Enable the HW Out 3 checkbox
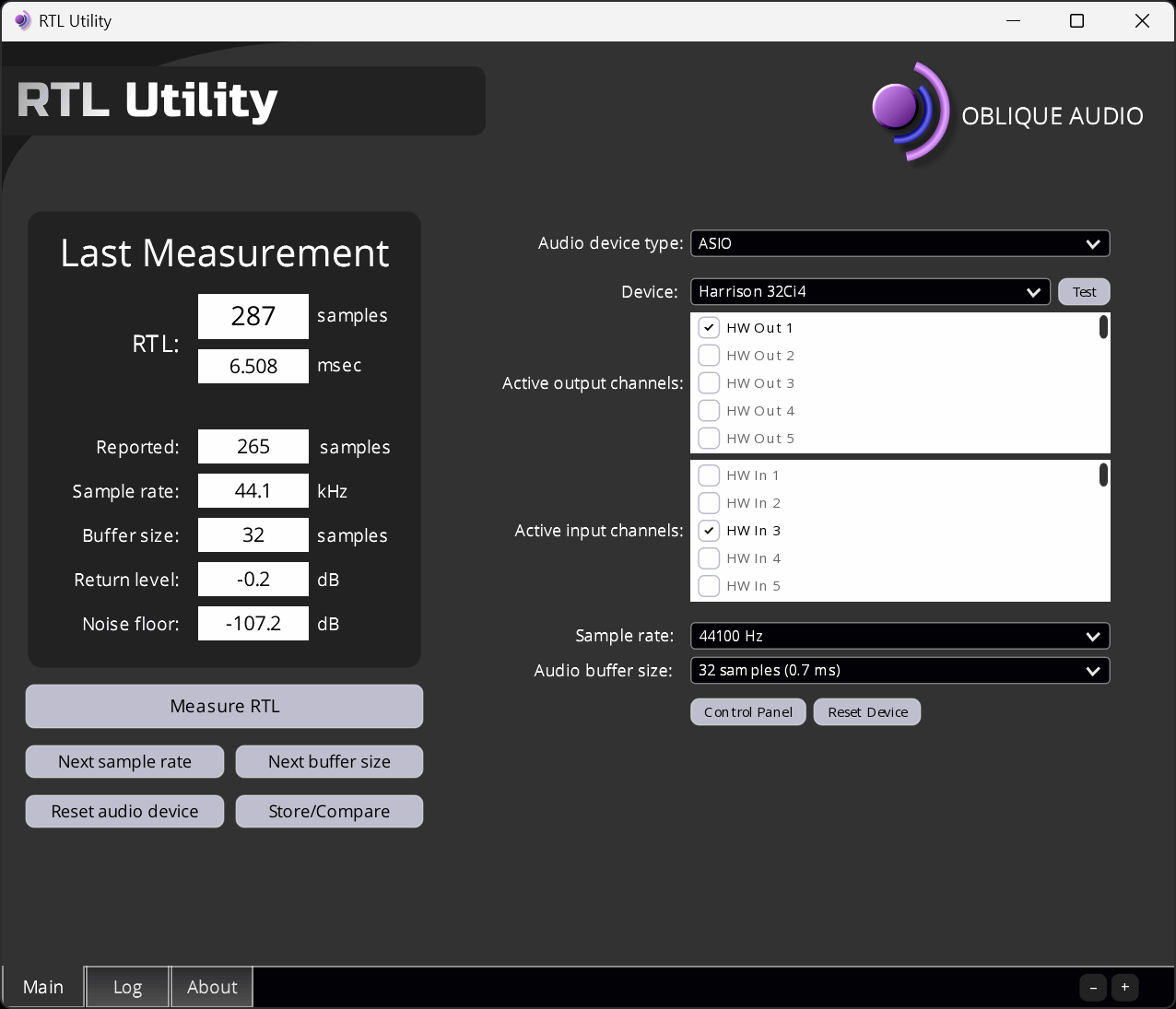The width and height of the screenshot is (1176, 1009). 709,382
